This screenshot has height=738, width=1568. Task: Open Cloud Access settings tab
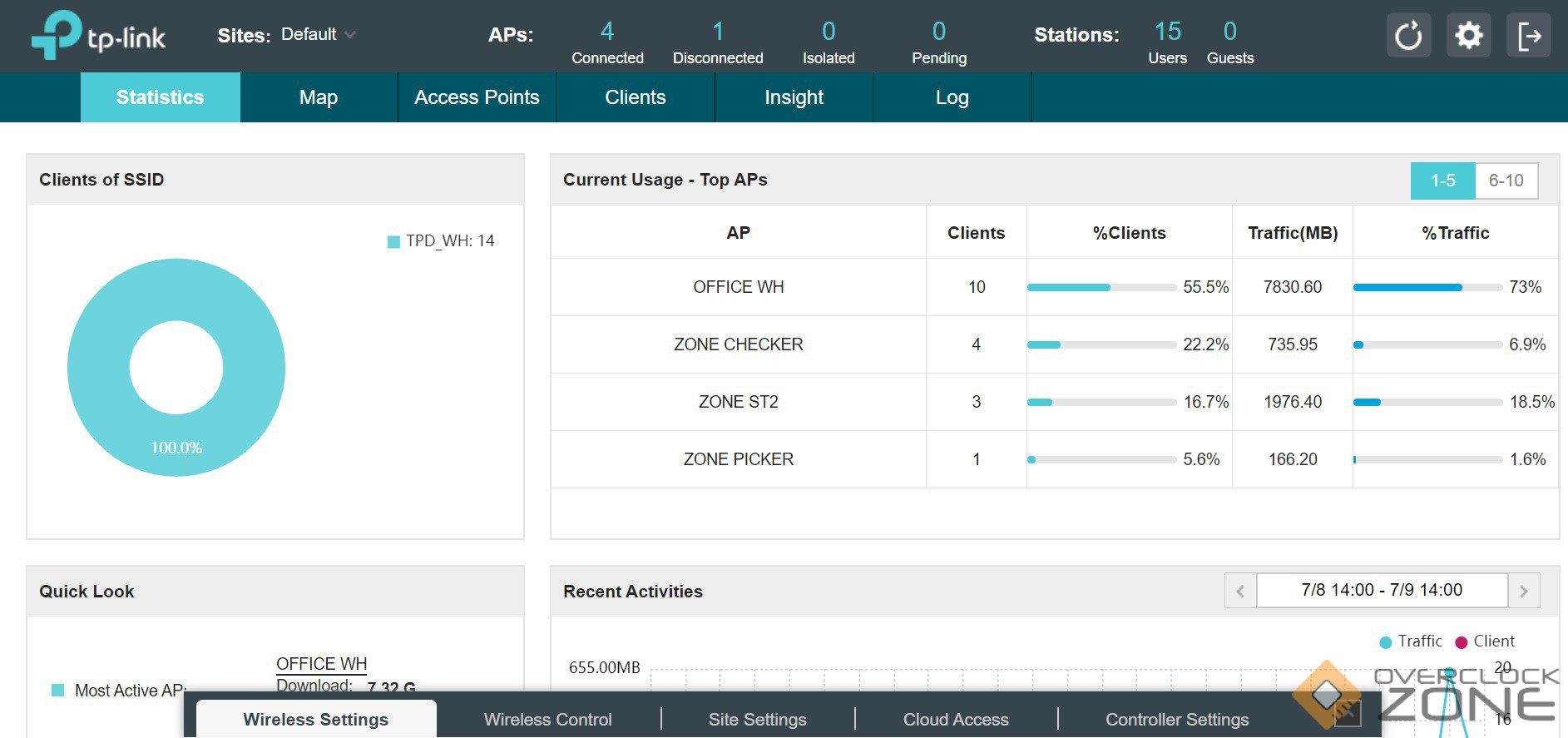point(956,719)
